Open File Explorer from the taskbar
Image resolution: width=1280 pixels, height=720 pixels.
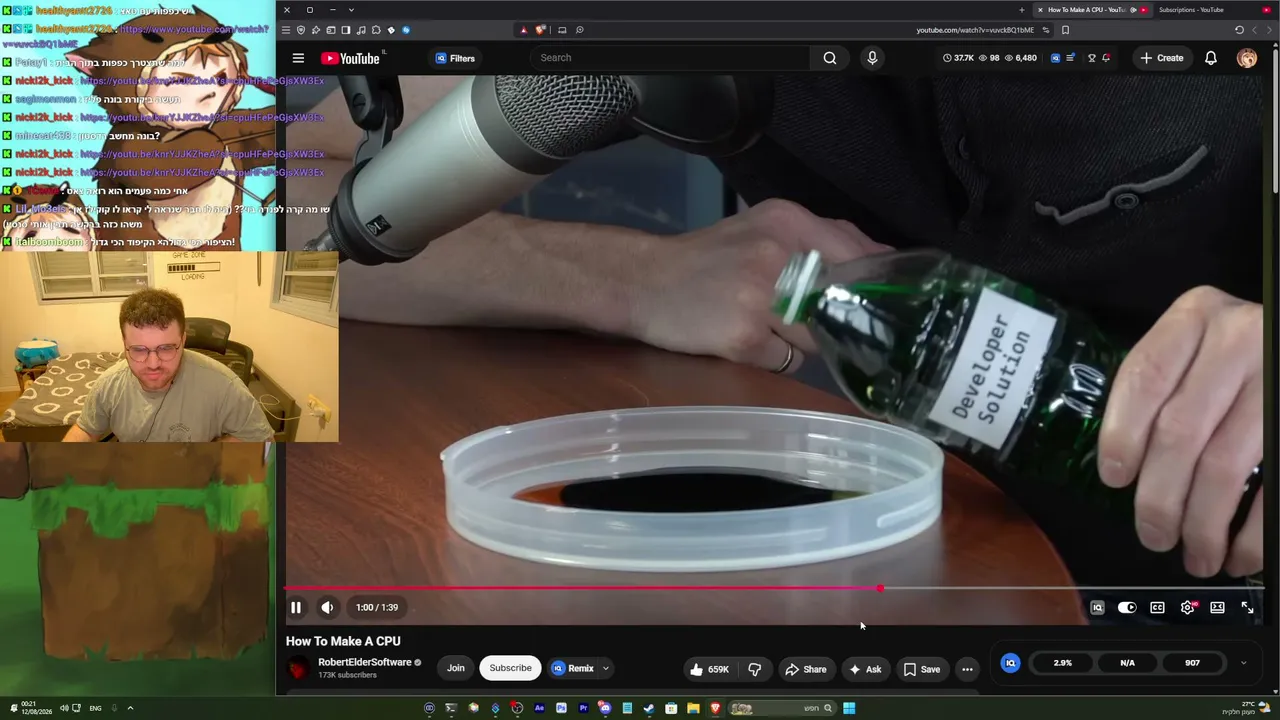click(x=693, y=708)
